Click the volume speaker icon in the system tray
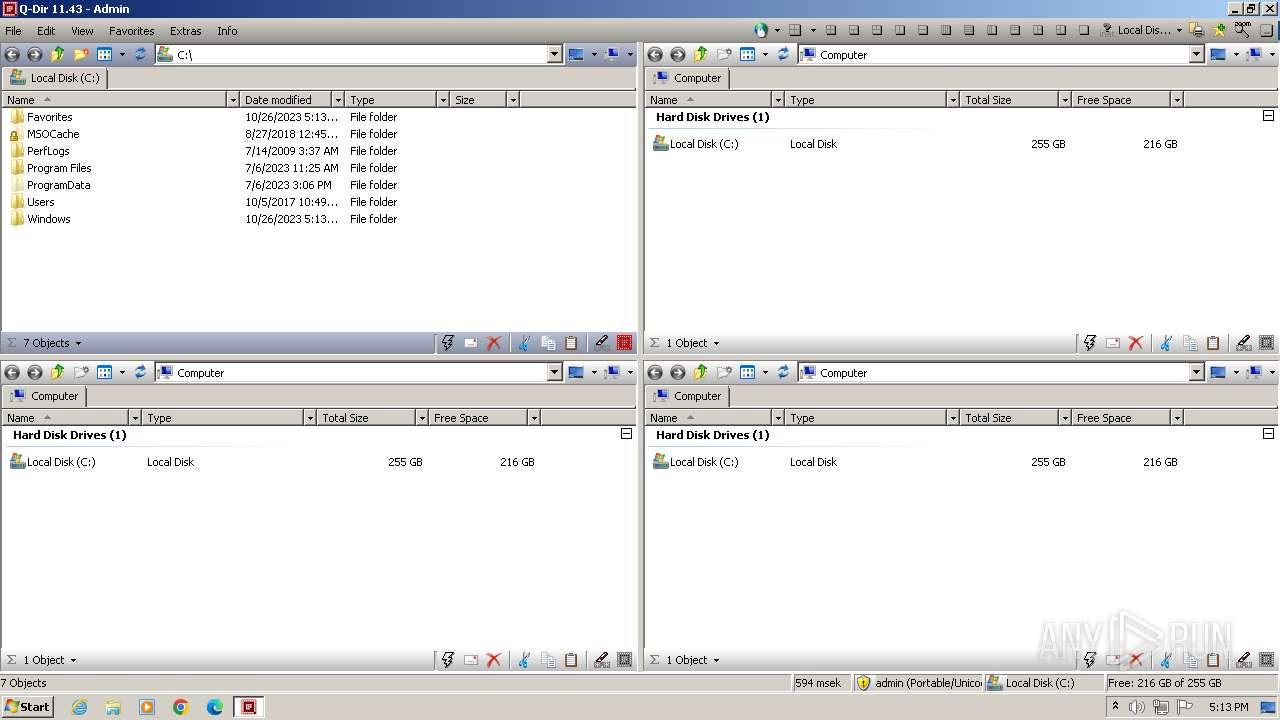The image size is (1280, 720). coord(1137,707)
